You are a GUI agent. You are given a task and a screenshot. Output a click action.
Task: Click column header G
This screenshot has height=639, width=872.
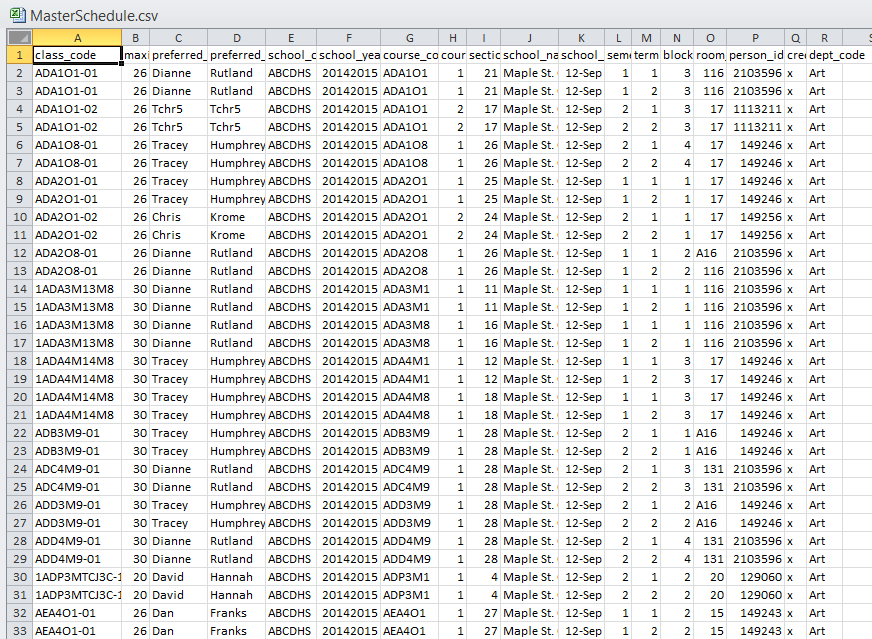[x=409, y=37]
